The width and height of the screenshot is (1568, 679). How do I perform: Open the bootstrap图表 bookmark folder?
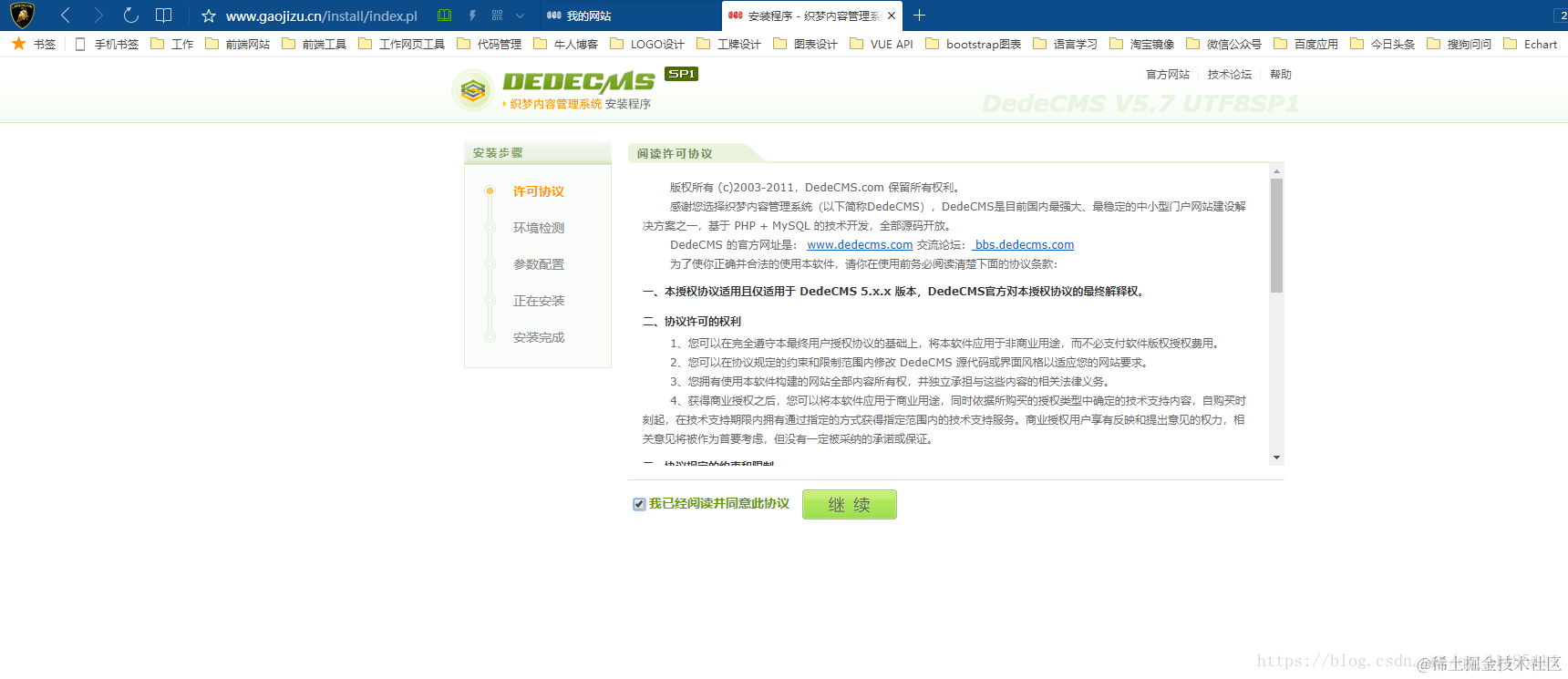point(974,44)
